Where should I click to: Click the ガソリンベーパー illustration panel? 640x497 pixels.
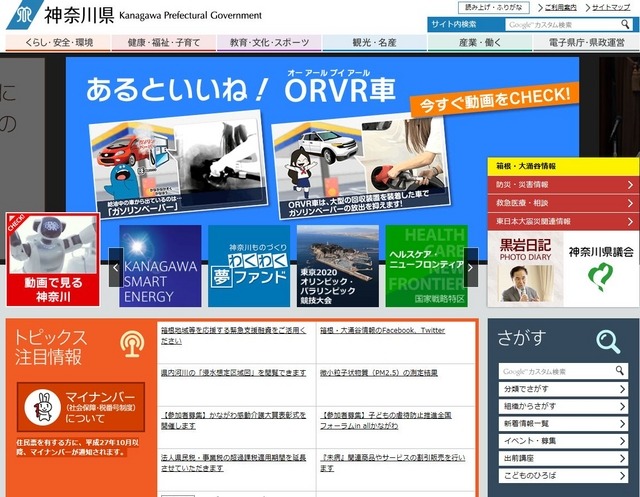point(178,163)
